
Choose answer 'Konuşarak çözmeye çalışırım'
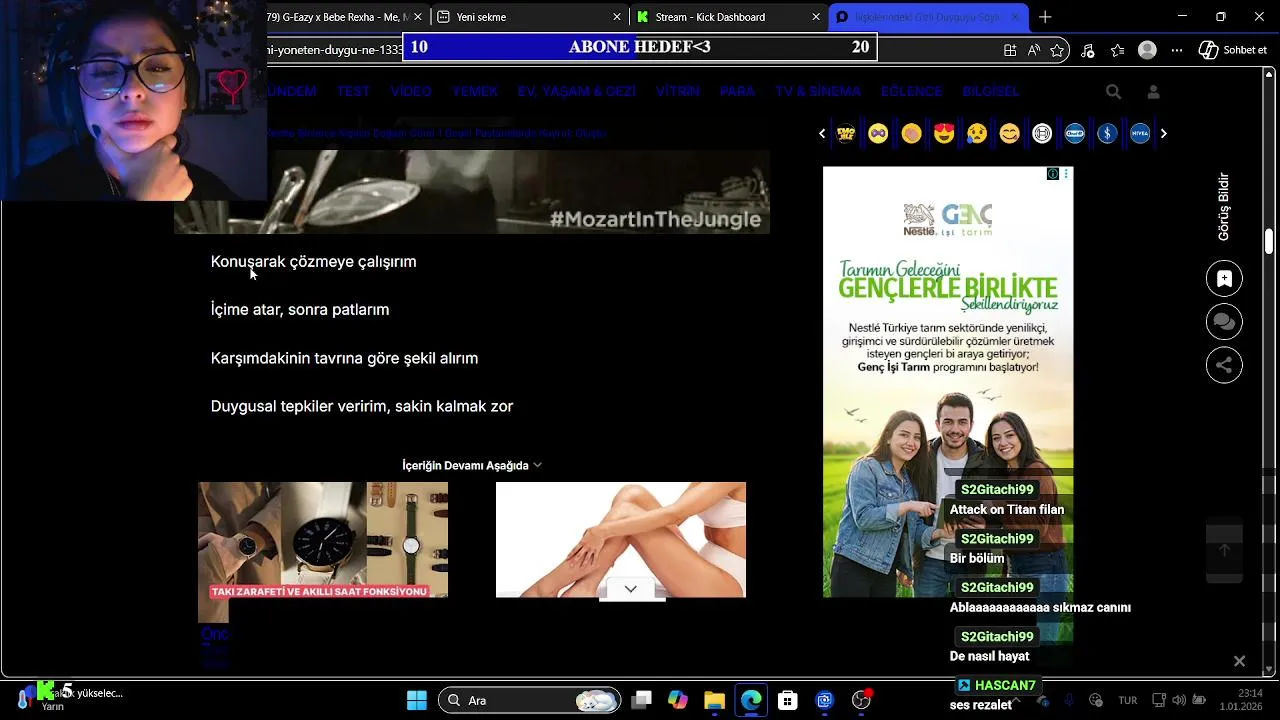coord(314,262)
